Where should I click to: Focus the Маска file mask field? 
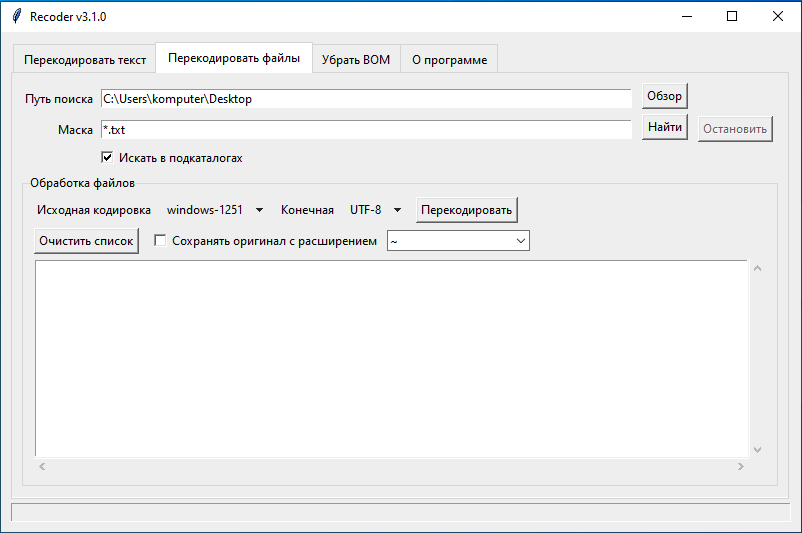365,130
